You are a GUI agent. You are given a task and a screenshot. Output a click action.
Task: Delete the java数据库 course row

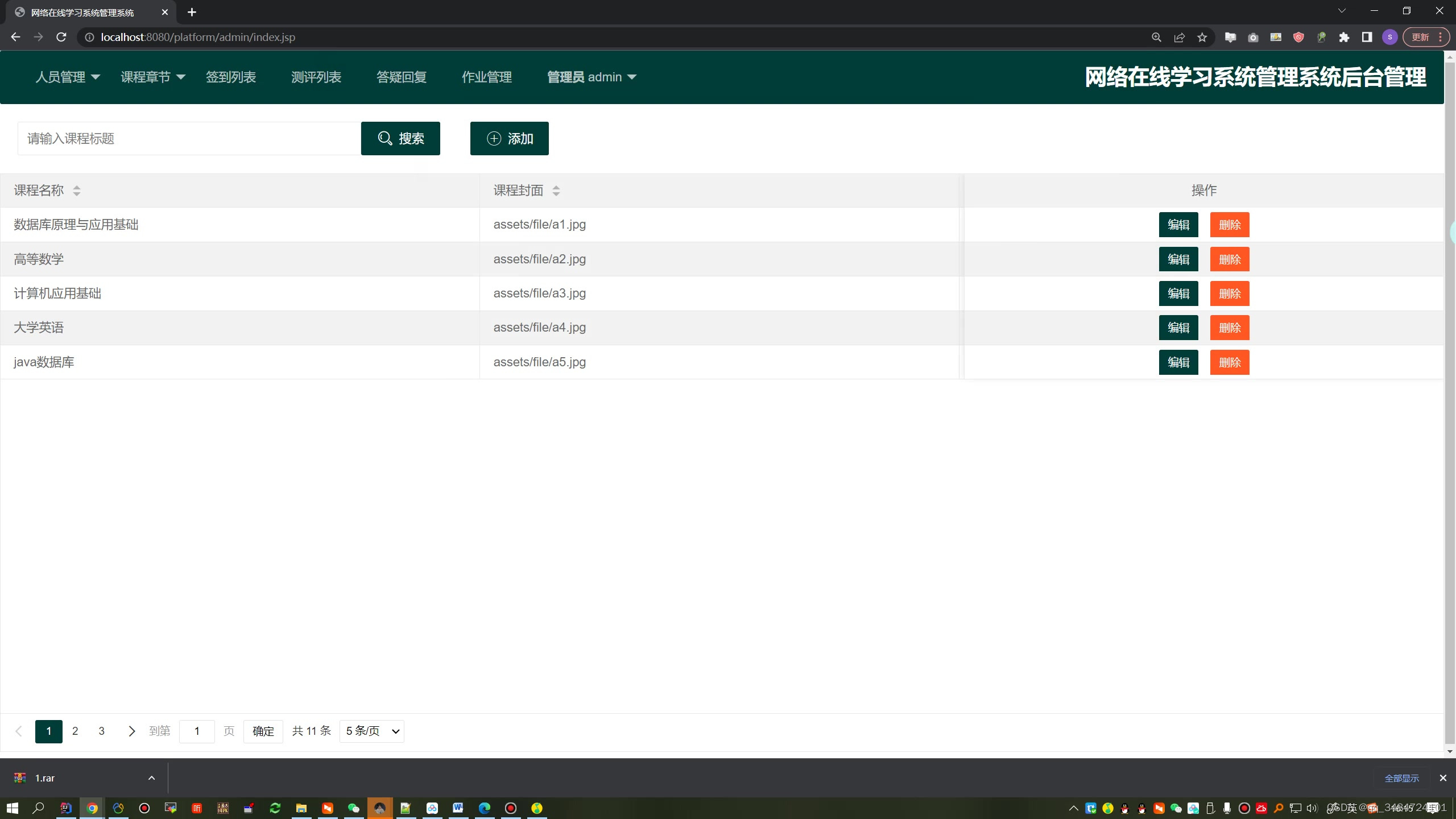(x=1229, y=362)
